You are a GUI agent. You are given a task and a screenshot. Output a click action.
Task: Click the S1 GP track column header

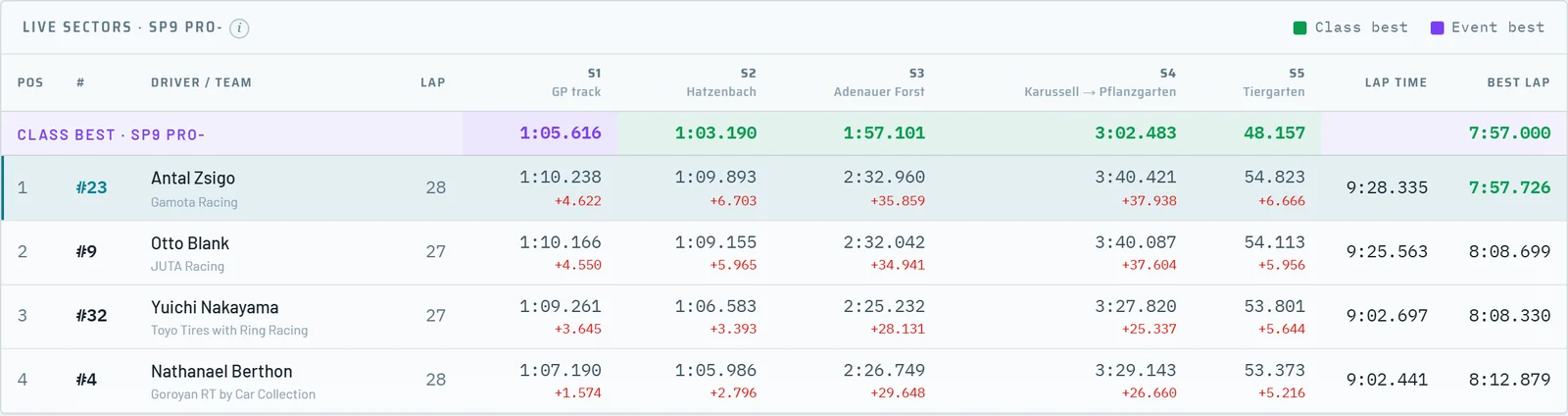point(576,82)
